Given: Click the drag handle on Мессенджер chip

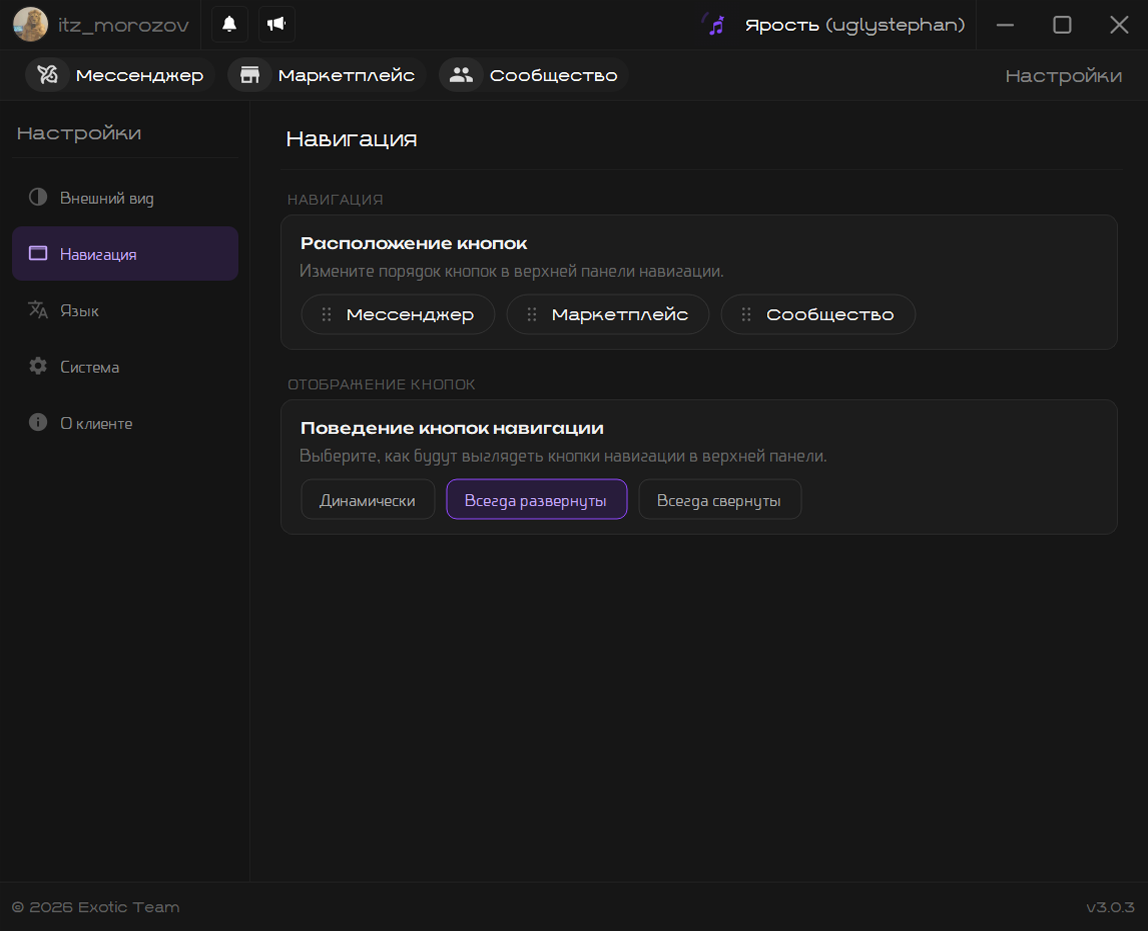Looking at the screenshot, I should (x=327, y=315).
